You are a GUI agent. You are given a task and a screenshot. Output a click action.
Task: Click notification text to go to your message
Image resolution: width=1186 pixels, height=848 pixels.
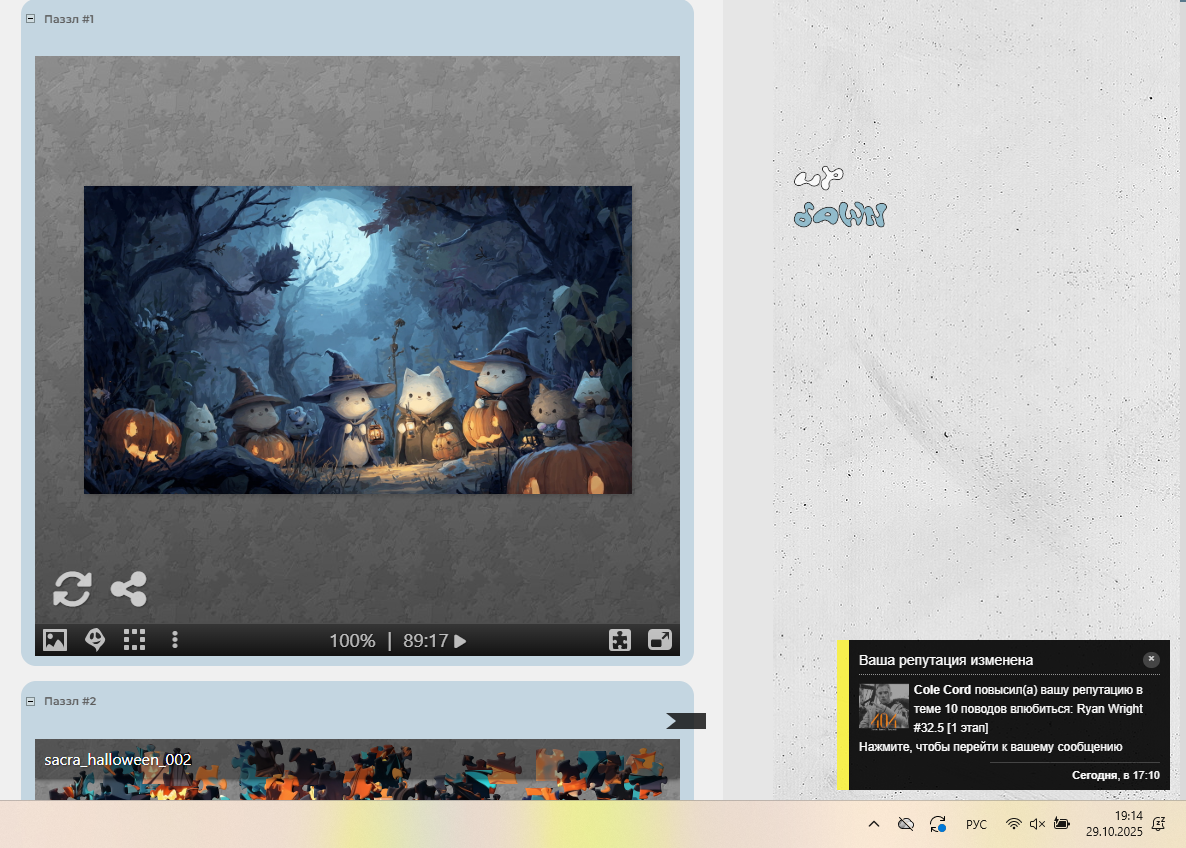coord(990,746)
